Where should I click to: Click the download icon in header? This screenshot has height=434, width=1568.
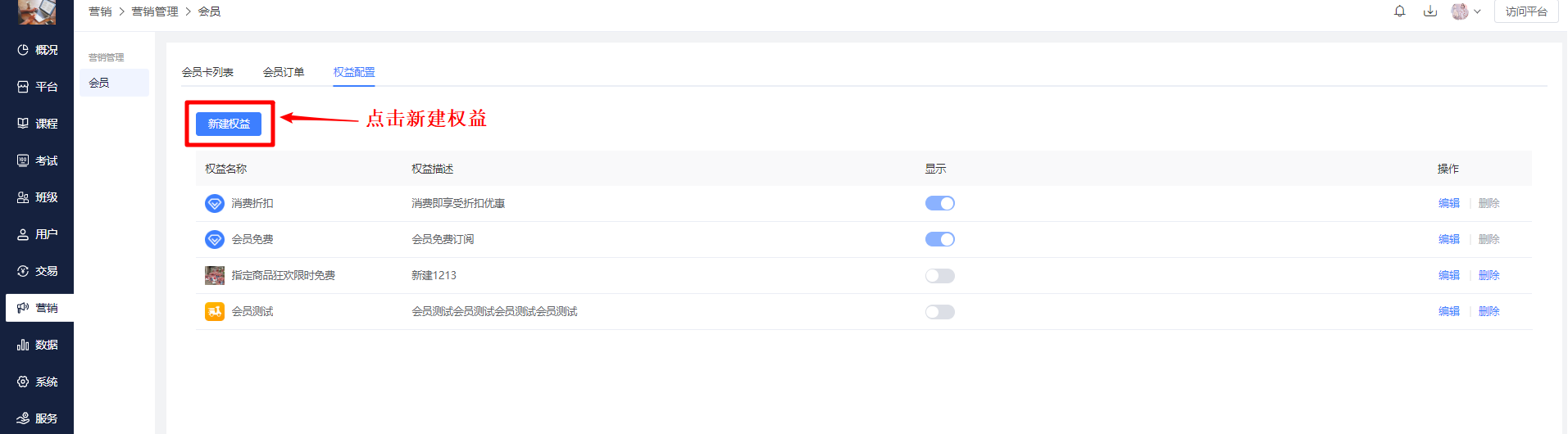(x=1430, y=11)
